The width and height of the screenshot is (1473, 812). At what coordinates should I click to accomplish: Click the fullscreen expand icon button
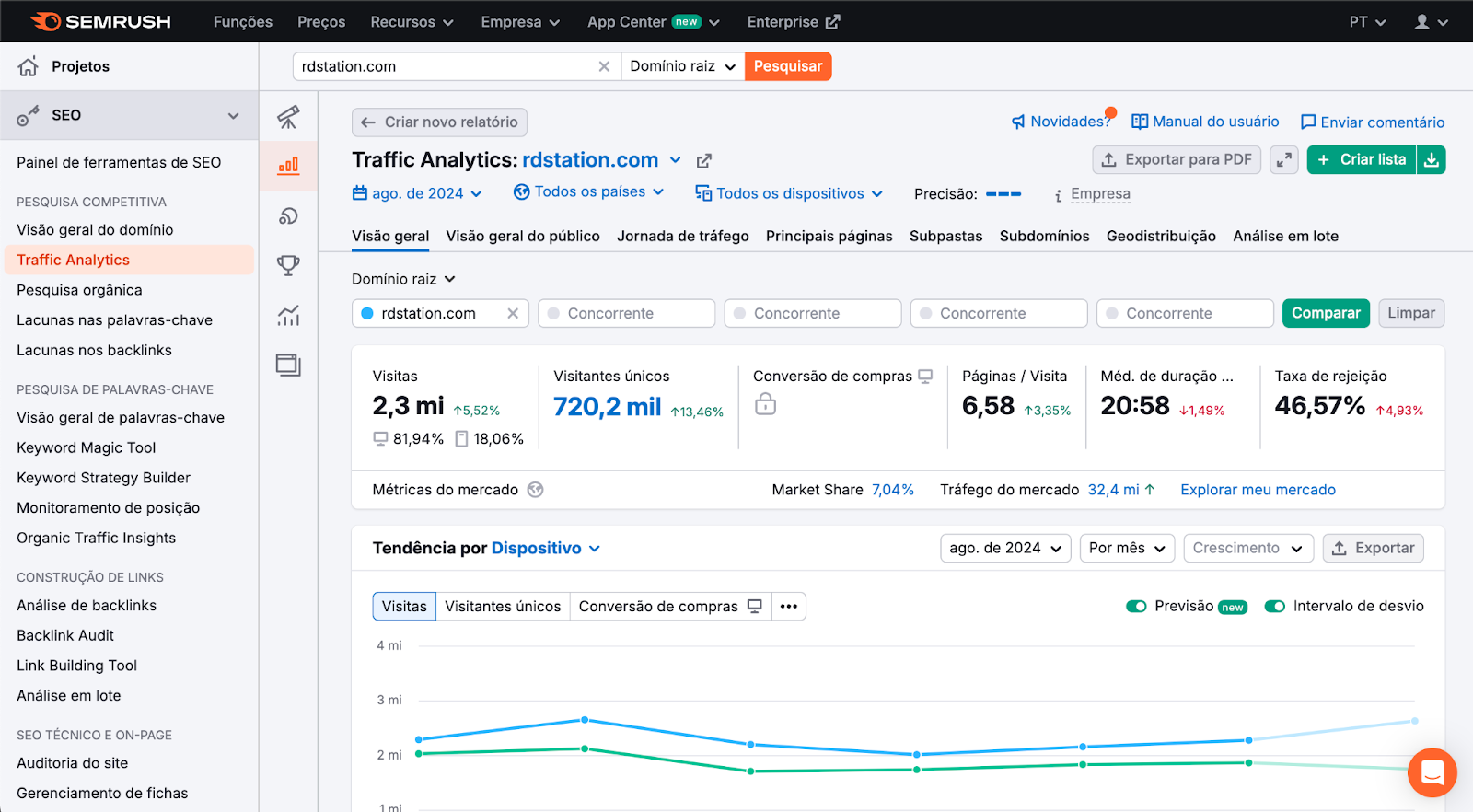(x=1283, y=160)
